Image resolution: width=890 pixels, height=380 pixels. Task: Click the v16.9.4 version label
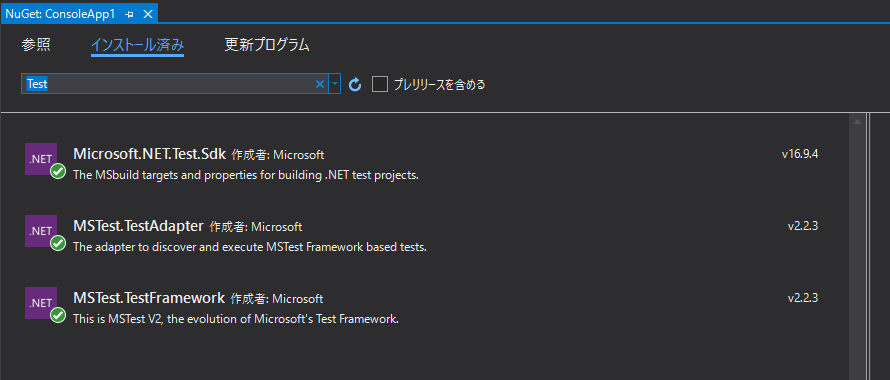[800, 154]
